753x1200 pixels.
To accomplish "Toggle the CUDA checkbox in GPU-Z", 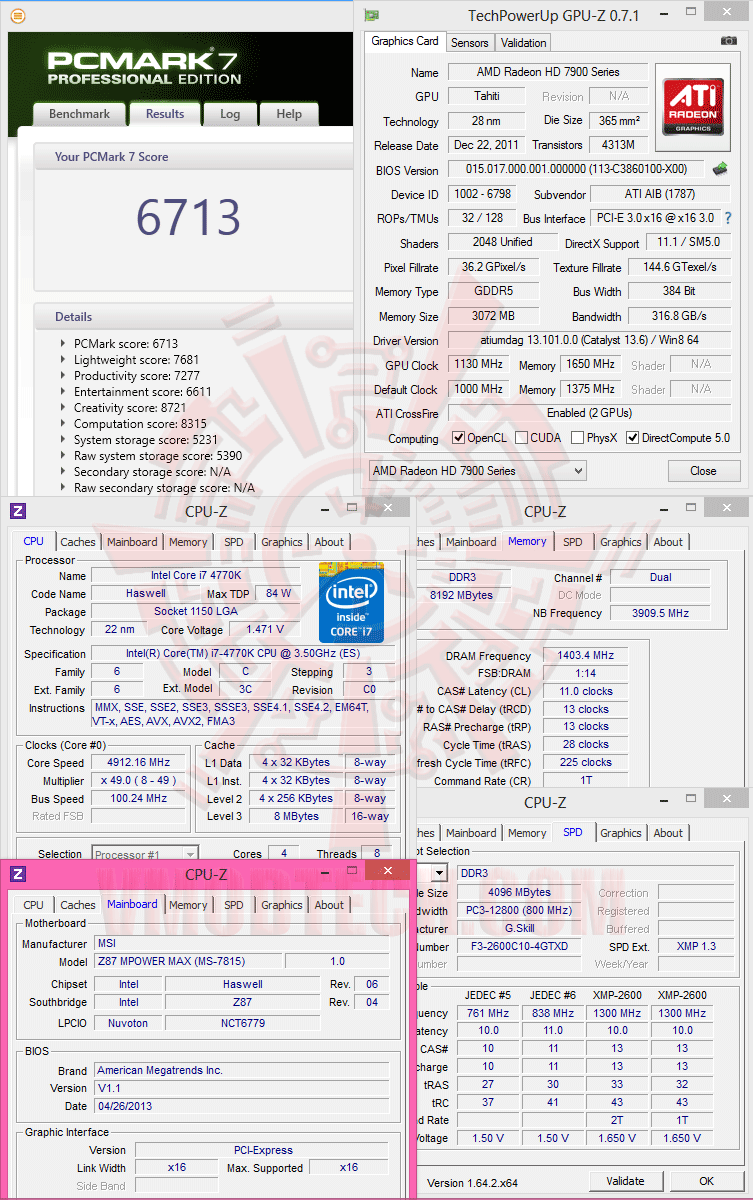I will click(x=521, y=438).
